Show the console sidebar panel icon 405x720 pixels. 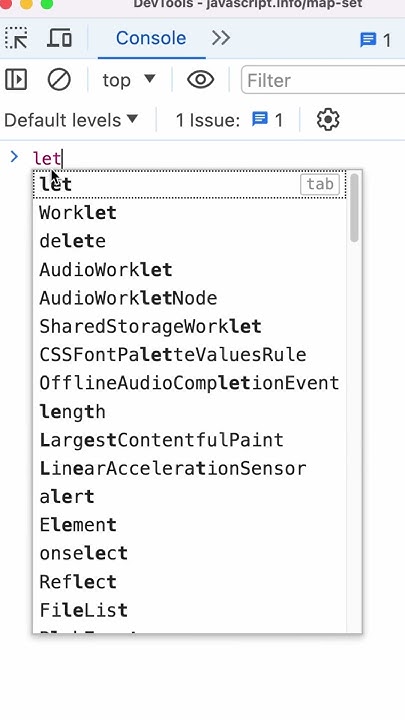16,80
